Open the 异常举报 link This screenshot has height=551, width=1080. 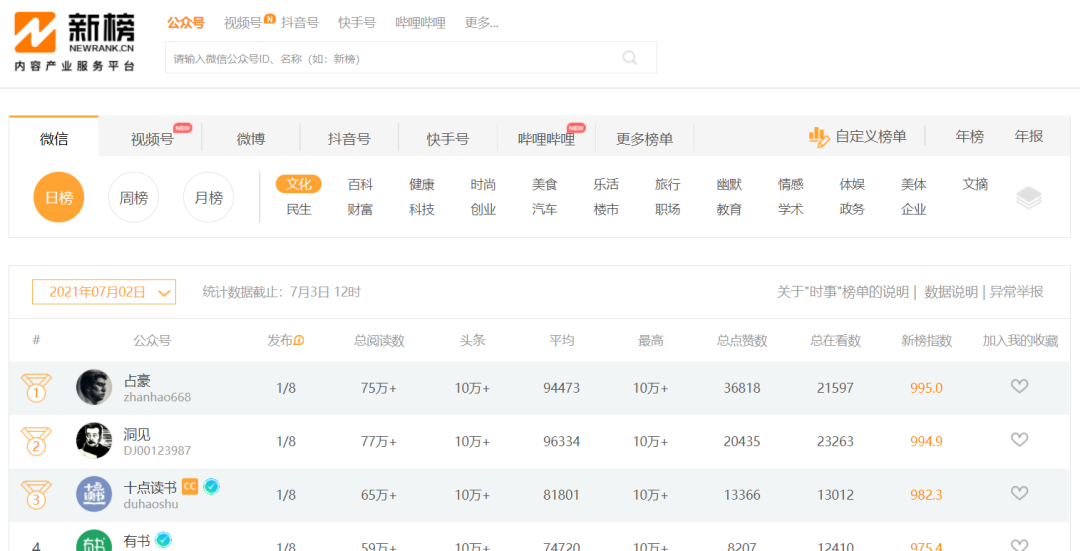click(1017, 292)
